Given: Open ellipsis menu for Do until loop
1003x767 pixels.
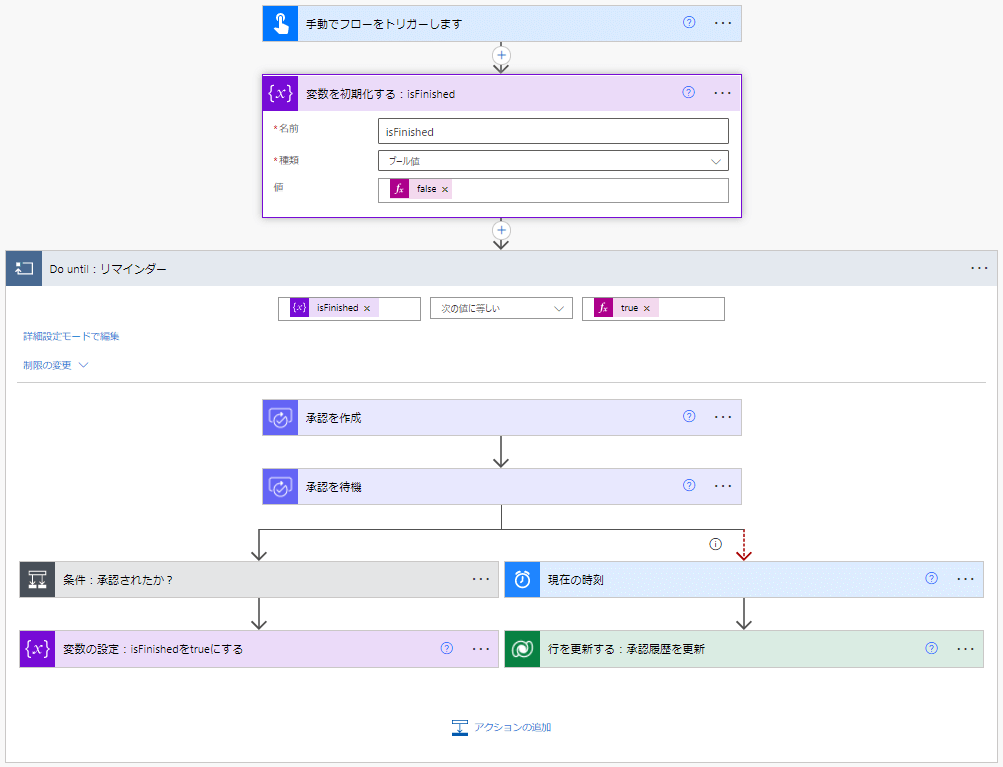Looking at the screenshot, I should pos(979,269).
